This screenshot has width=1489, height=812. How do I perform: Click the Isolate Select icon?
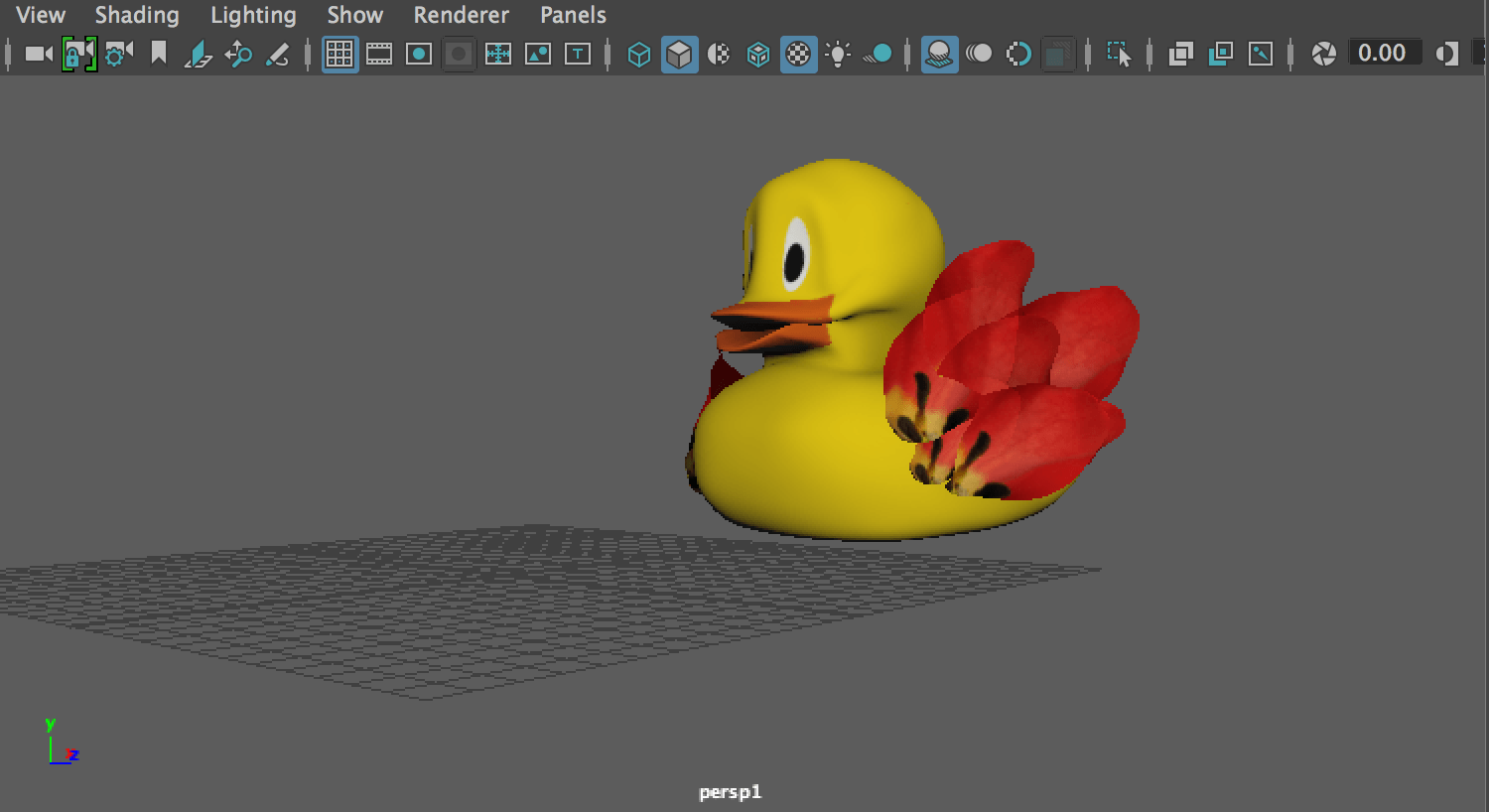[x=1119, y=54]
